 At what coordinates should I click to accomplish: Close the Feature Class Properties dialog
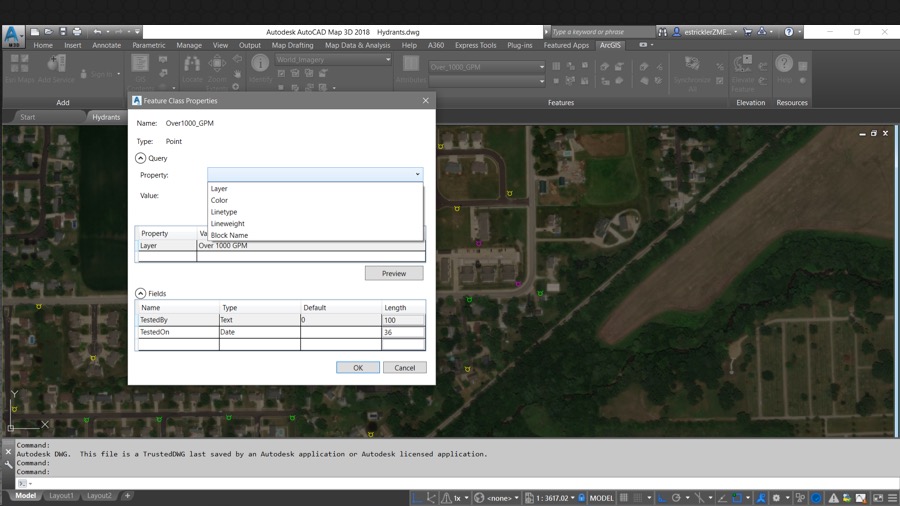pos(425,100)
